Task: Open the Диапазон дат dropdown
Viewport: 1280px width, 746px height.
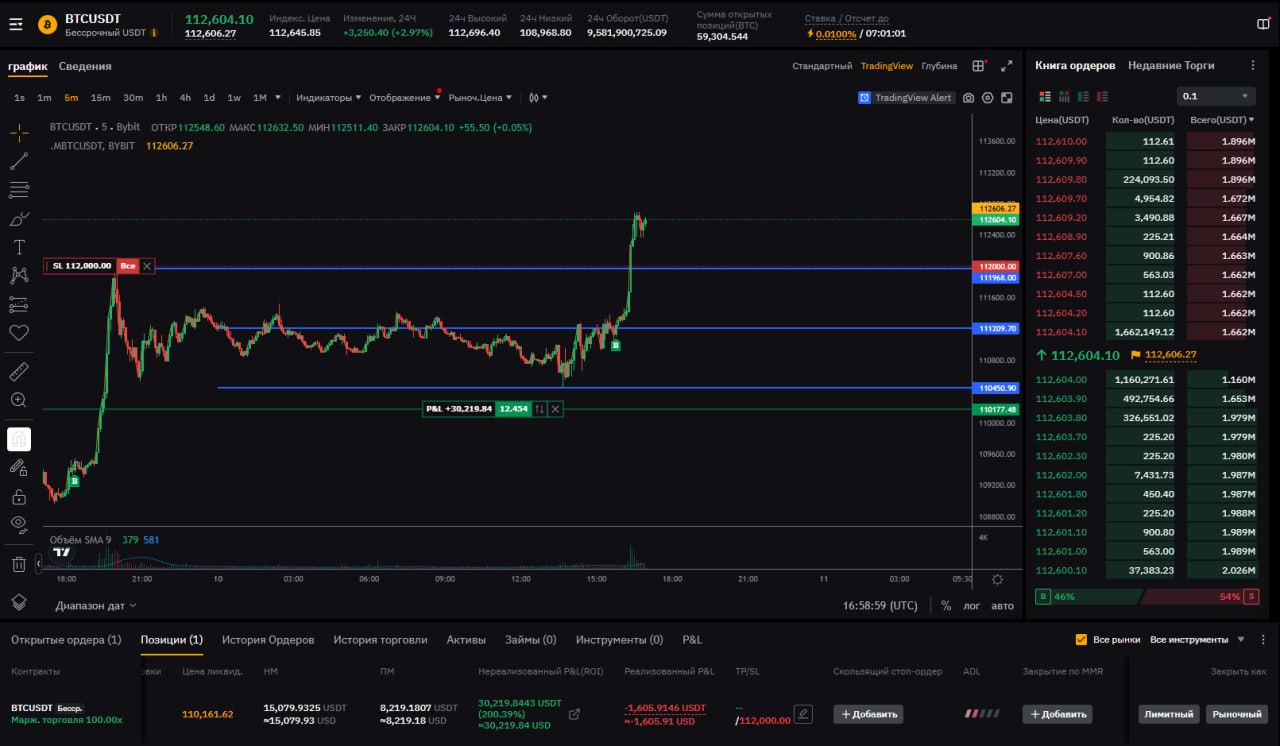Action: pos(96,605)
